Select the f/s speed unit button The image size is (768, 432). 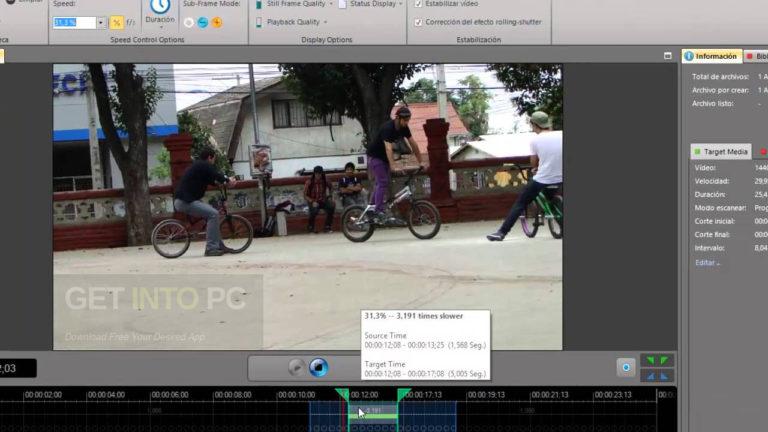130,23
